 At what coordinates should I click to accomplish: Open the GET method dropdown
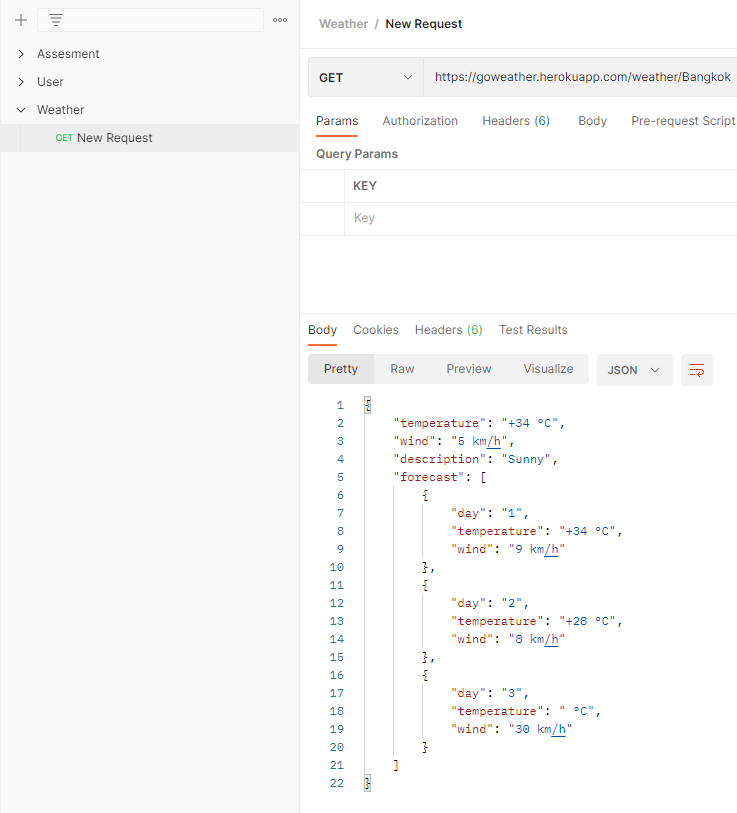point(365,77)
